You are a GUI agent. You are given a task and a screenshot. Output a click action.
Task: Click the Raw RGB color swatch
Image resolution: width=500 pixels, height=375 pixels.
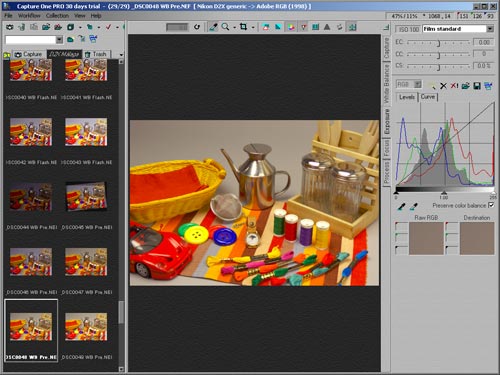tap(426, 239)
